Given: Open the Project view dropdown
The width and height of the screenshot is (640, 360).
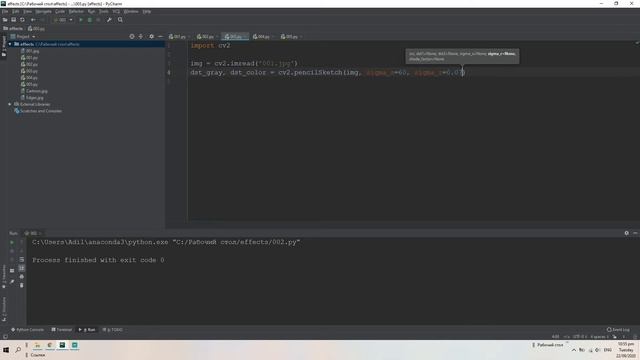Looking at the screenshot, I should coord(23,36).
